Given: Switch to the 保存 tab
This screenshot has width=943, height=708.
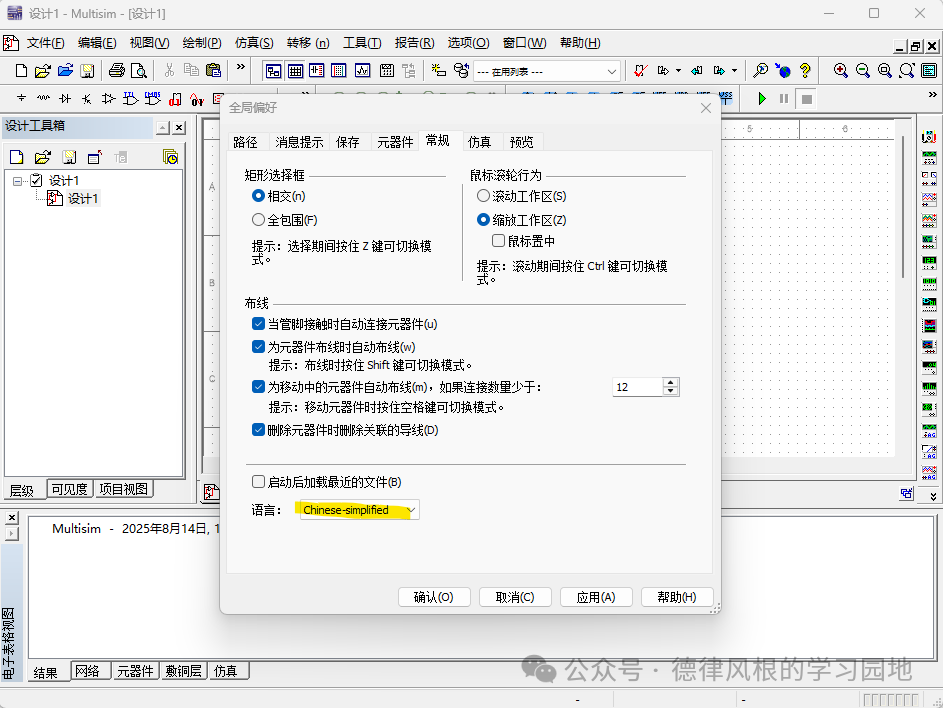Looking at the screenshot, I should (348, 143).
